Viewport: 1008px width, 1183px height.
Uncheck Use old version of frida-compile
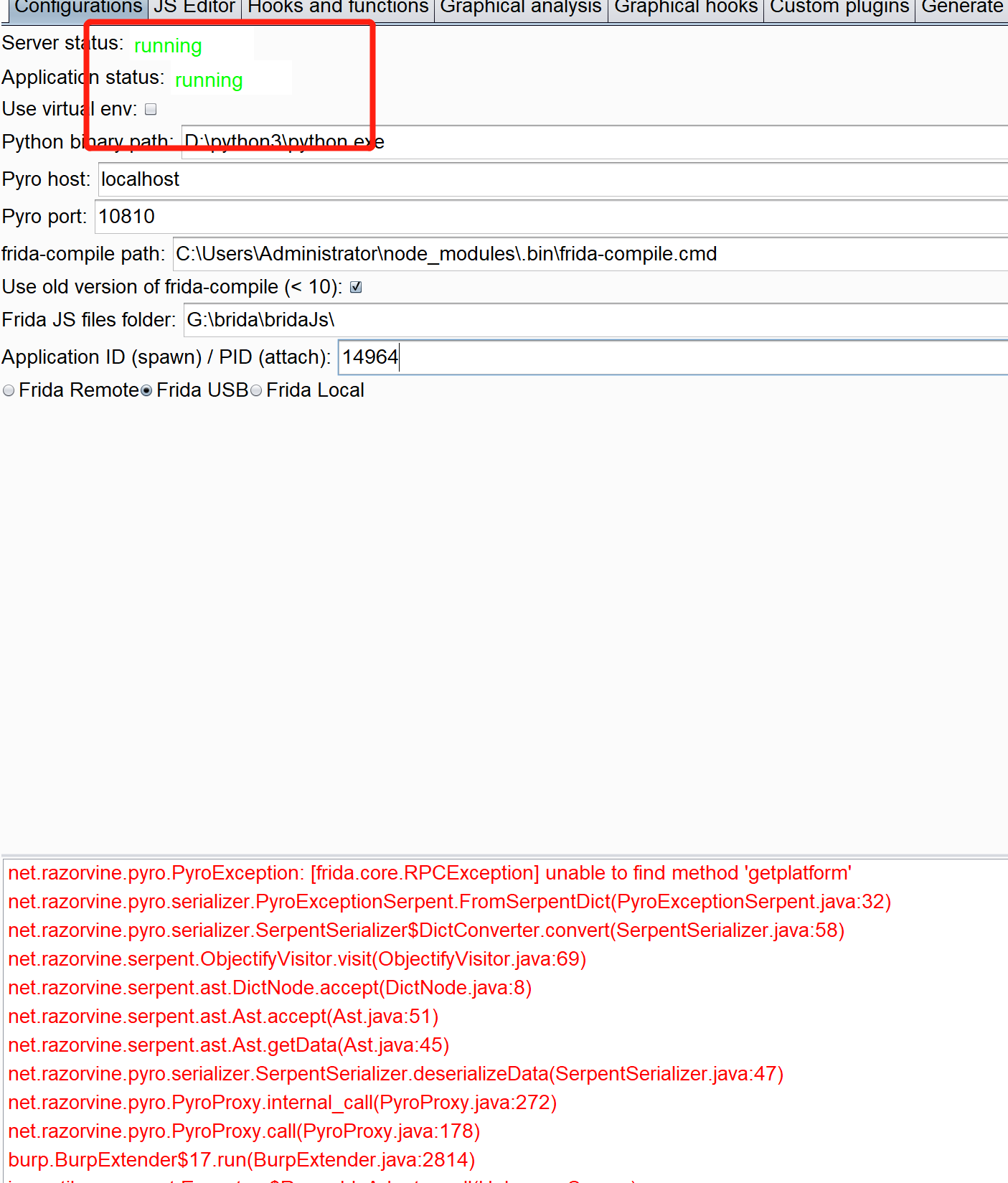pos(356,287)
